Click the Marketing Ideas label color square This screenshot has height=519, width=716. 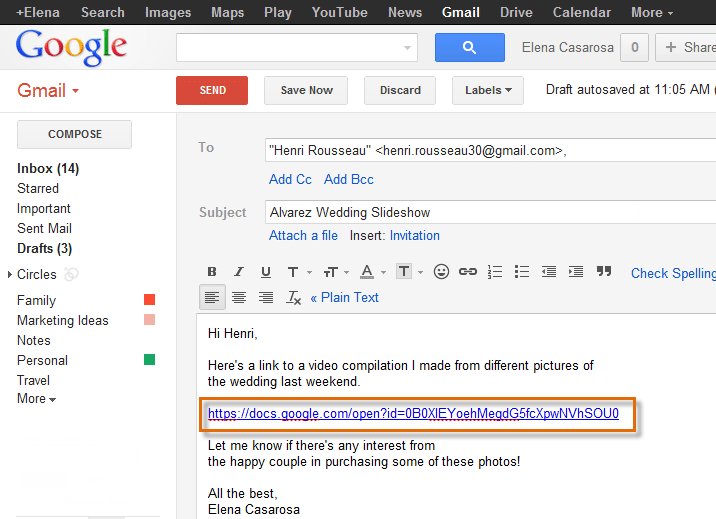point(149,320)
